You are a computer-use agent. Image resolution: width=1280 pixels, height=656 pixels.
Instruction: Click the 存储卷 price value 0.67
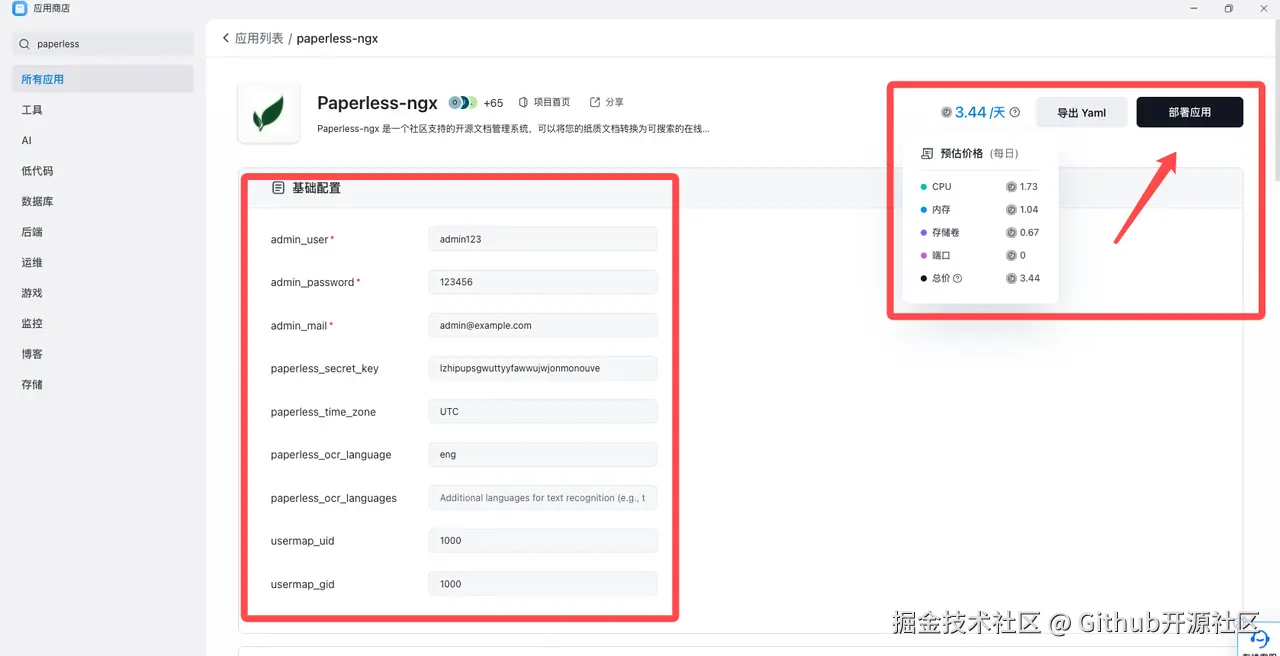[1029, 232]
